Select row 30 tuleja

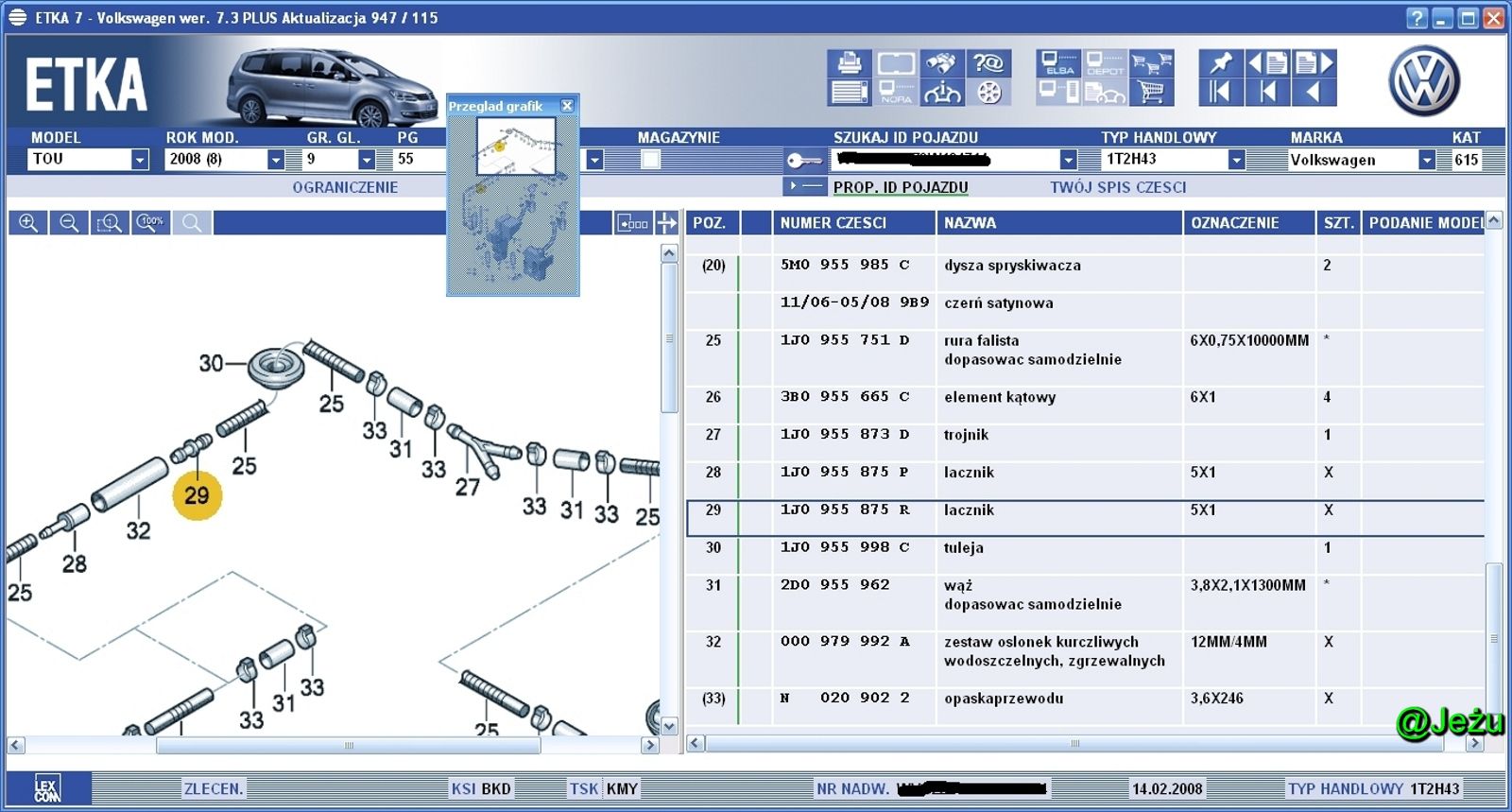click(x=1085, y=547)
